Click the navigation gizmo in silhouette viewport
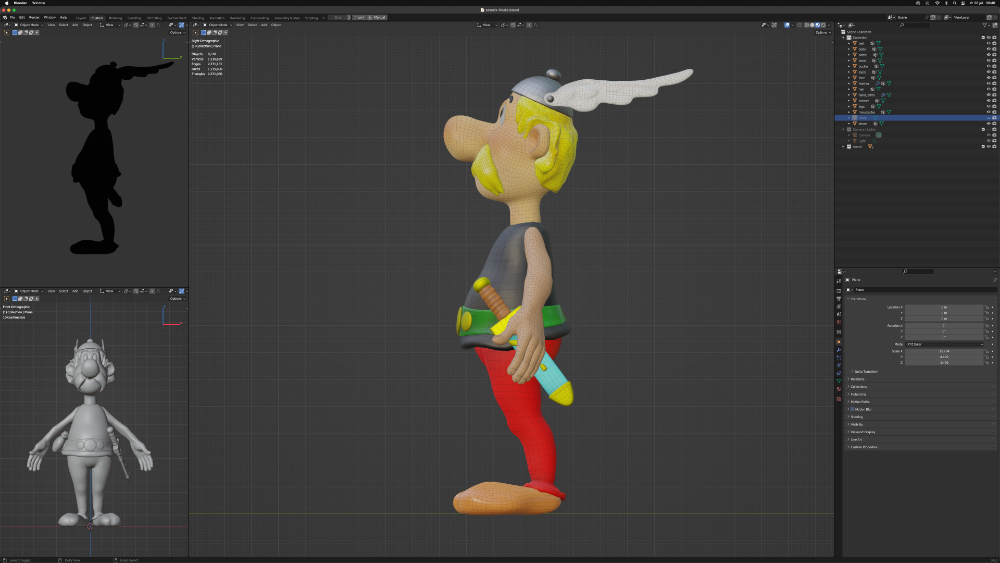Image resolution: width=1000 pixels, height=563 pixels. [171, 50]
